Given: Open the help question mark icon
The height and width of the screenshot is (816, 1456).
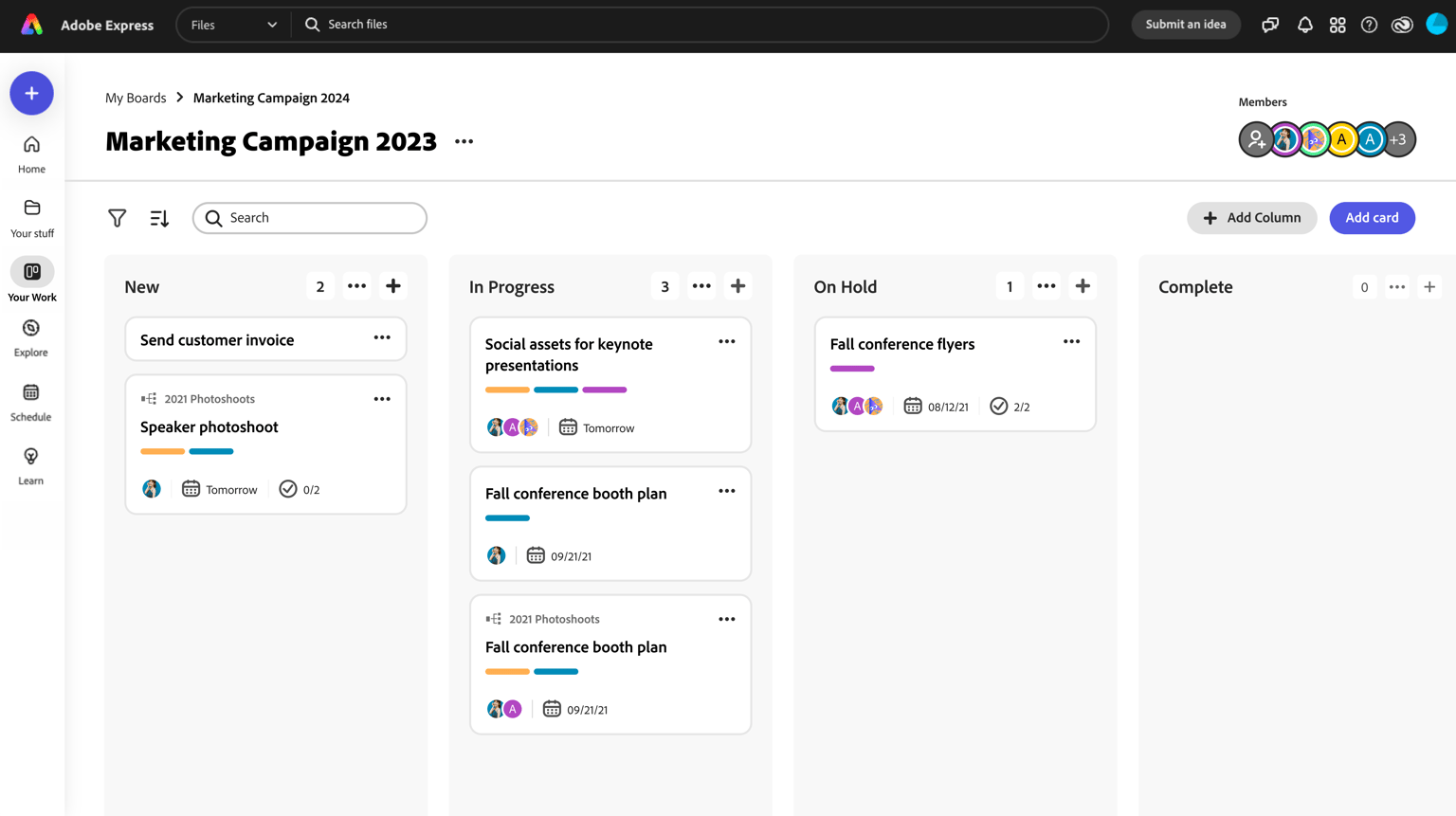Looking at the screenshot, I should point(1370,25).
